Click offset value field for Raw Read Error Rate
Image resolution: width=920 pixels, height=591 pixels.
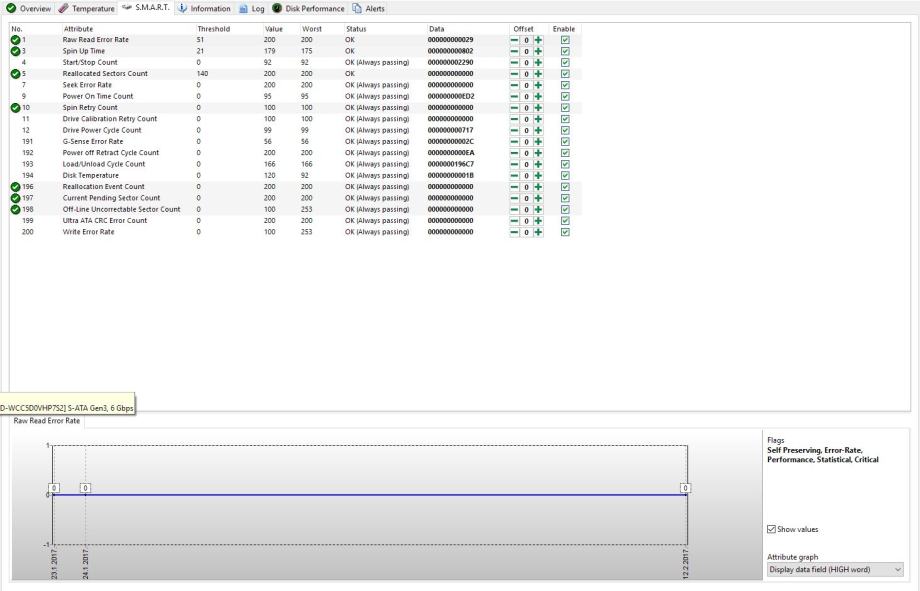526,40
